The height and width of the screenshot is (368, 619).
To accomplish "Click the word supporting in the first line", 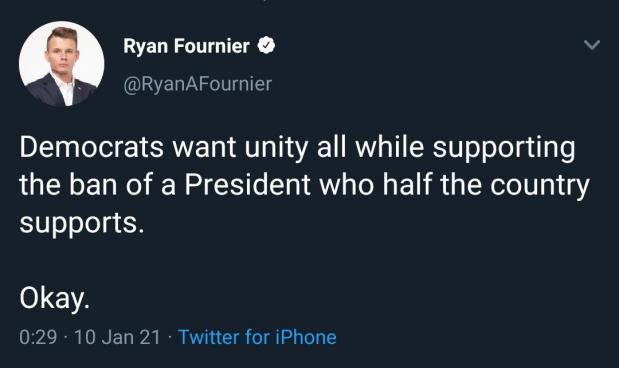I will (x=504, y=148).
